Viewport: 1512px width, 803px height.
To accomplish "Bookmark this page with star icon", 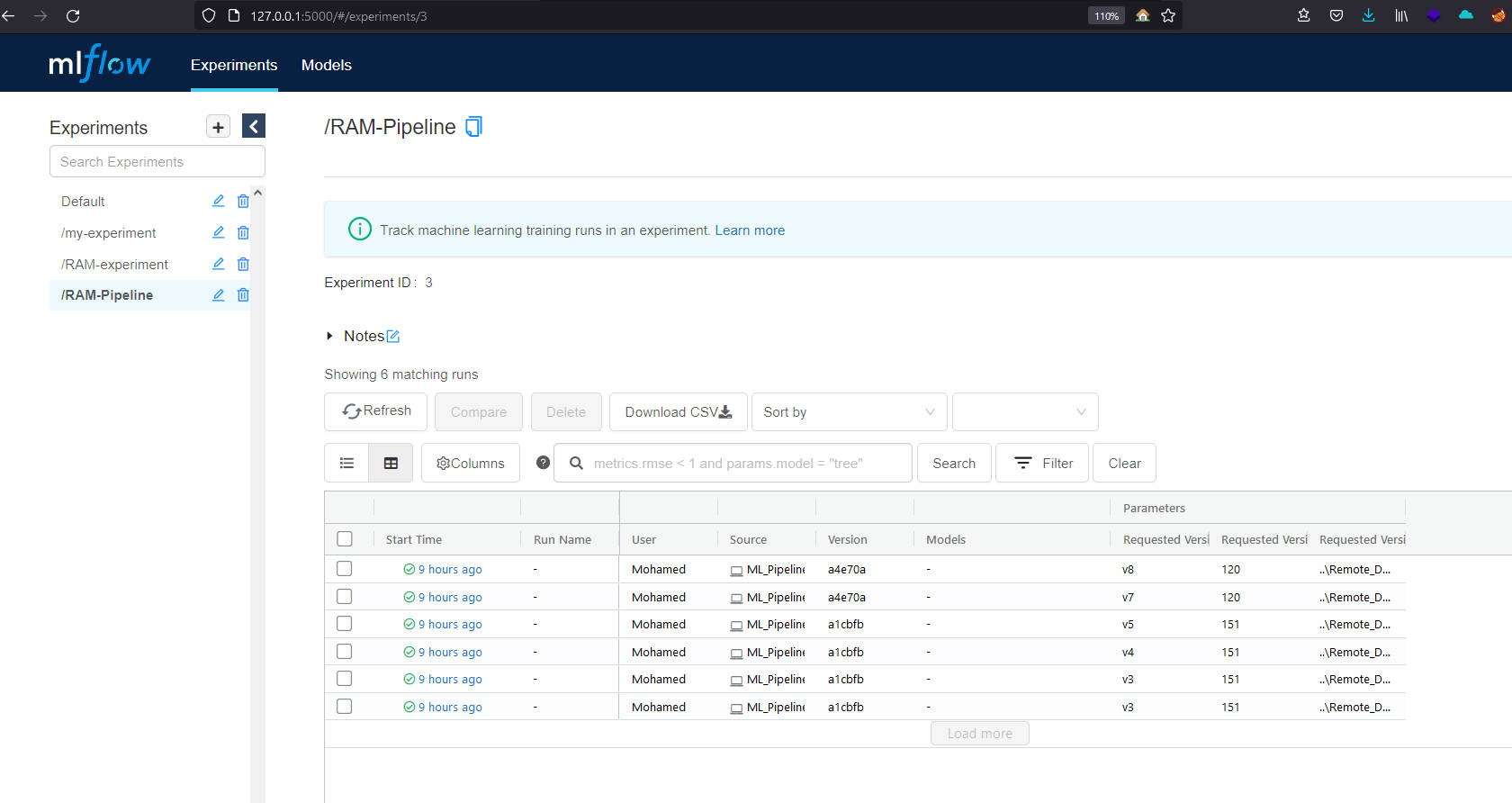I will [x=1168, y=15].
